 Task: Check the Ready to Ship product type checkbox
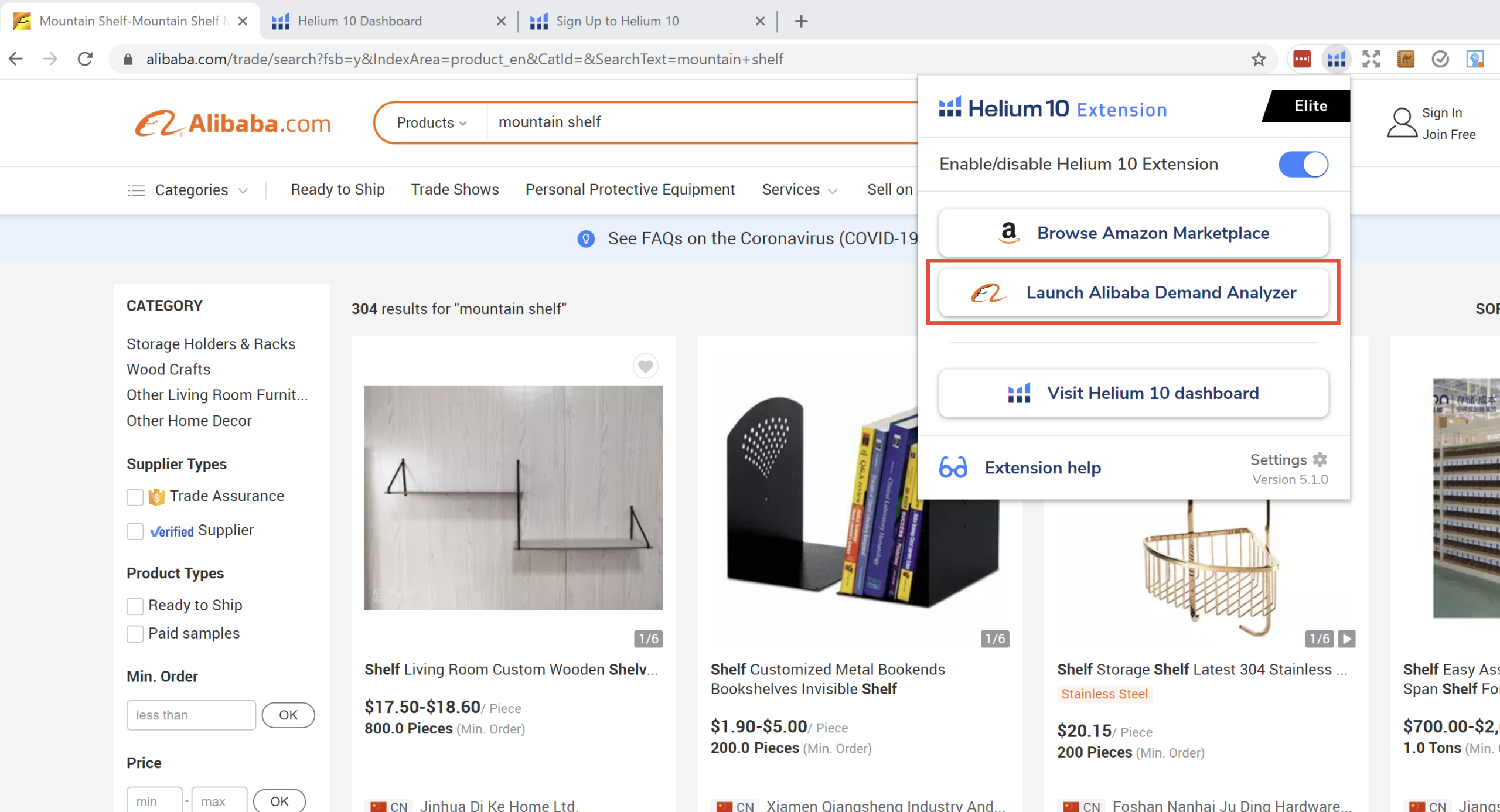pyautogui.click(x=135, y=606)
